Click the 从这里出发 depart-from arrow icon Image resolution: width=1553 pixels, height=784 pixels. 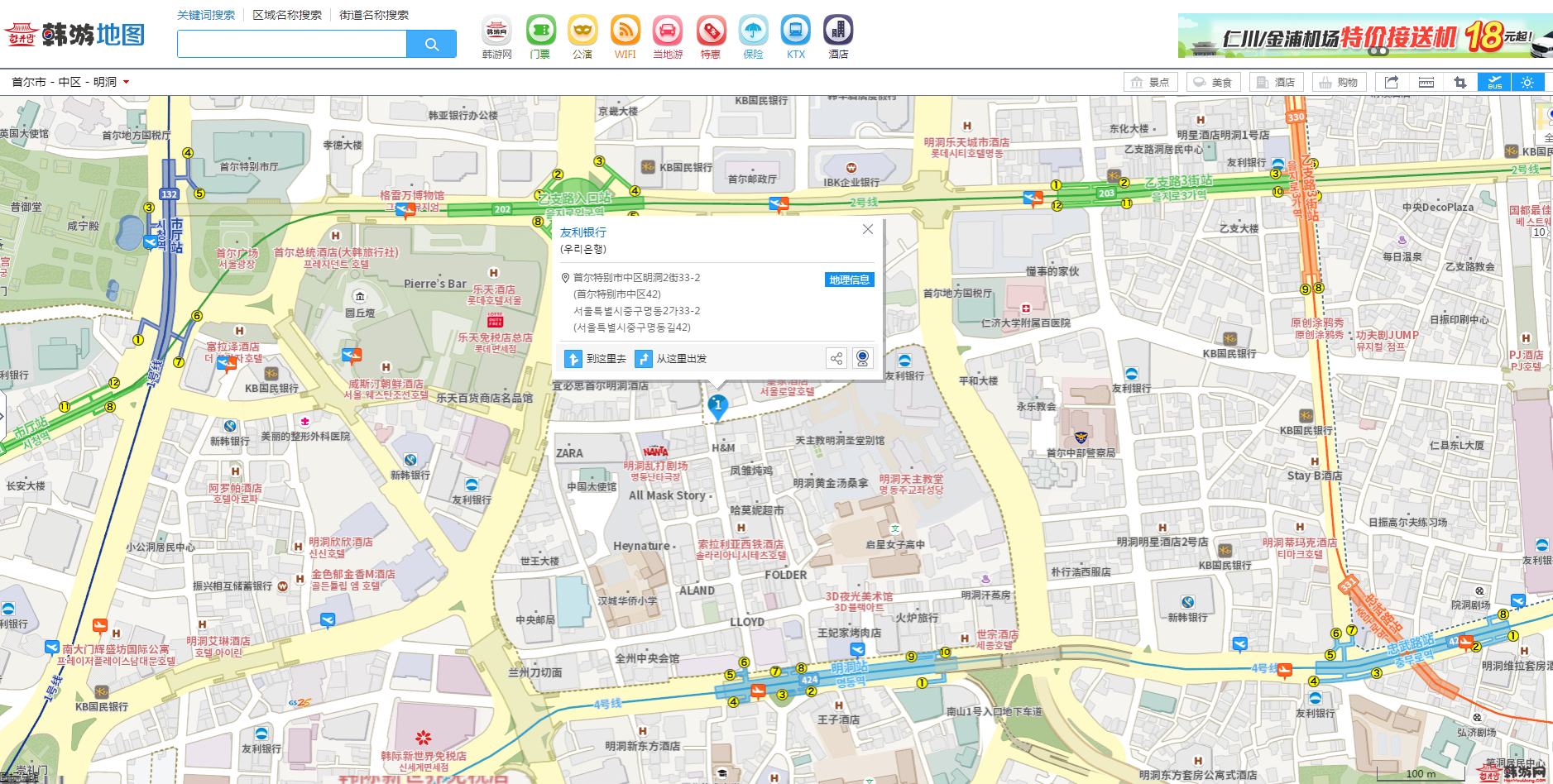tap(643, 358)
